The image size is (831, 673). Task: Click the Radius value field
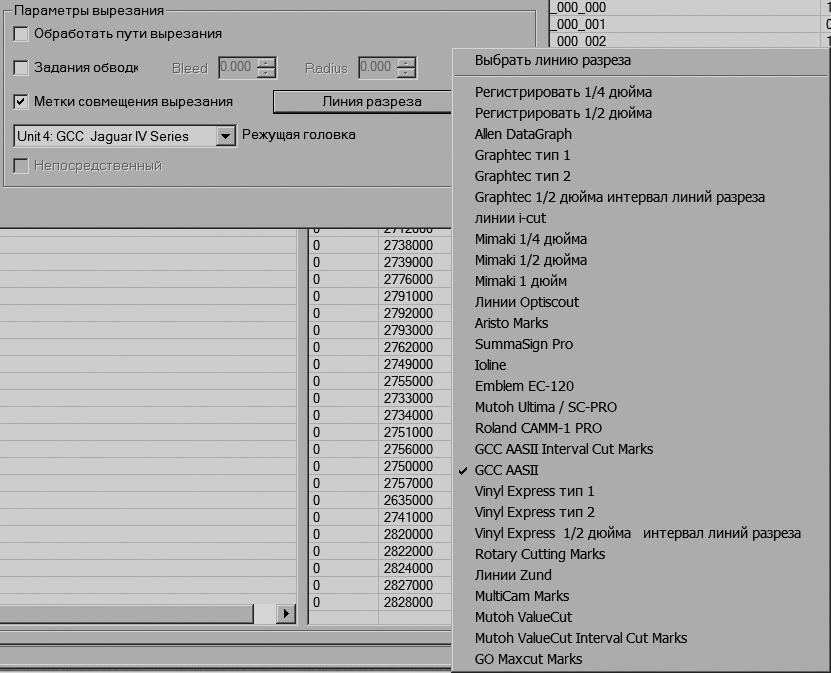377,67
